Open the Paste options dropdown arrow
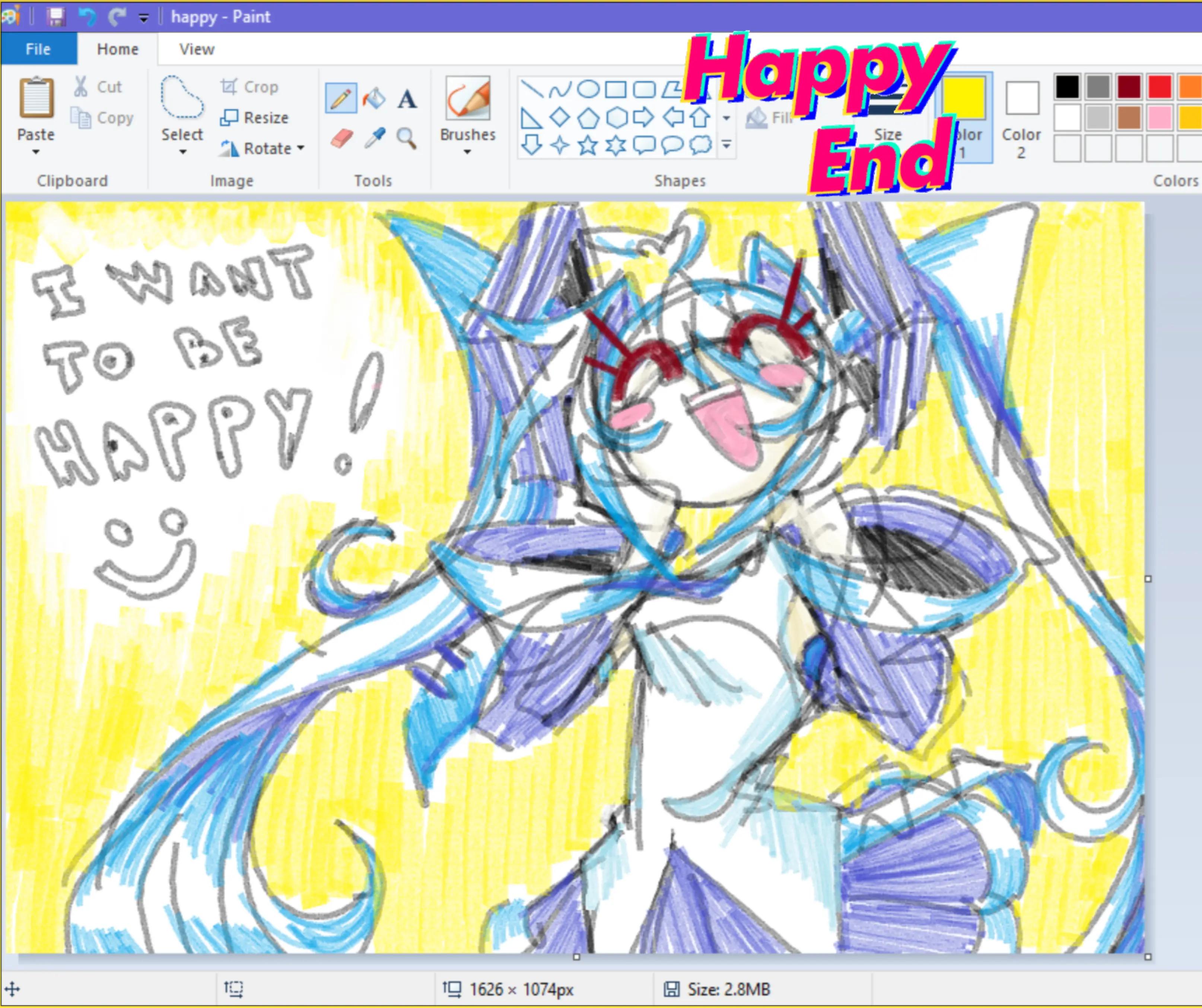The width and height of the screenshot is (1202, 1008). pos(36,152)
